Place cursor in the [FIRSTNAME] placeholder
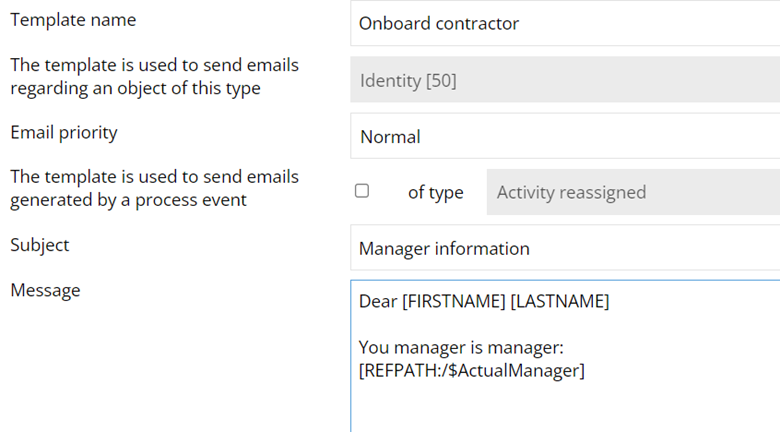 [454, 301]
